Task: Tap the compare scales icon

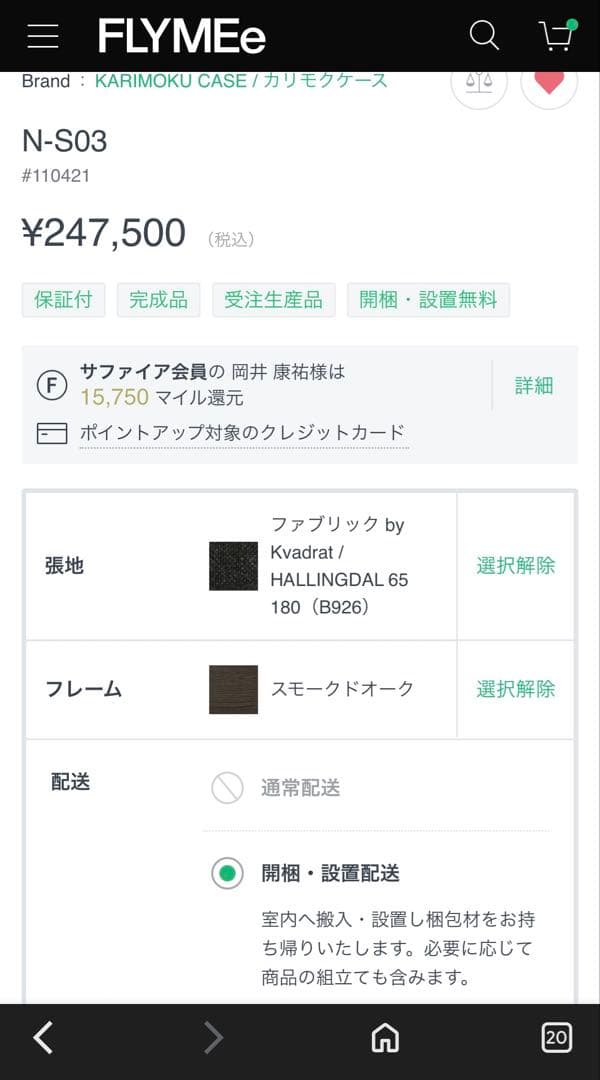Action: coord(479,82)
